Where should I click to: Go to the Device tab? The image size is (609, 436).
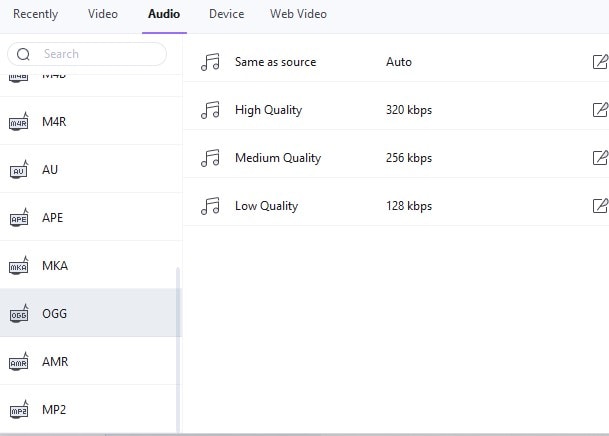coord(226,14)
